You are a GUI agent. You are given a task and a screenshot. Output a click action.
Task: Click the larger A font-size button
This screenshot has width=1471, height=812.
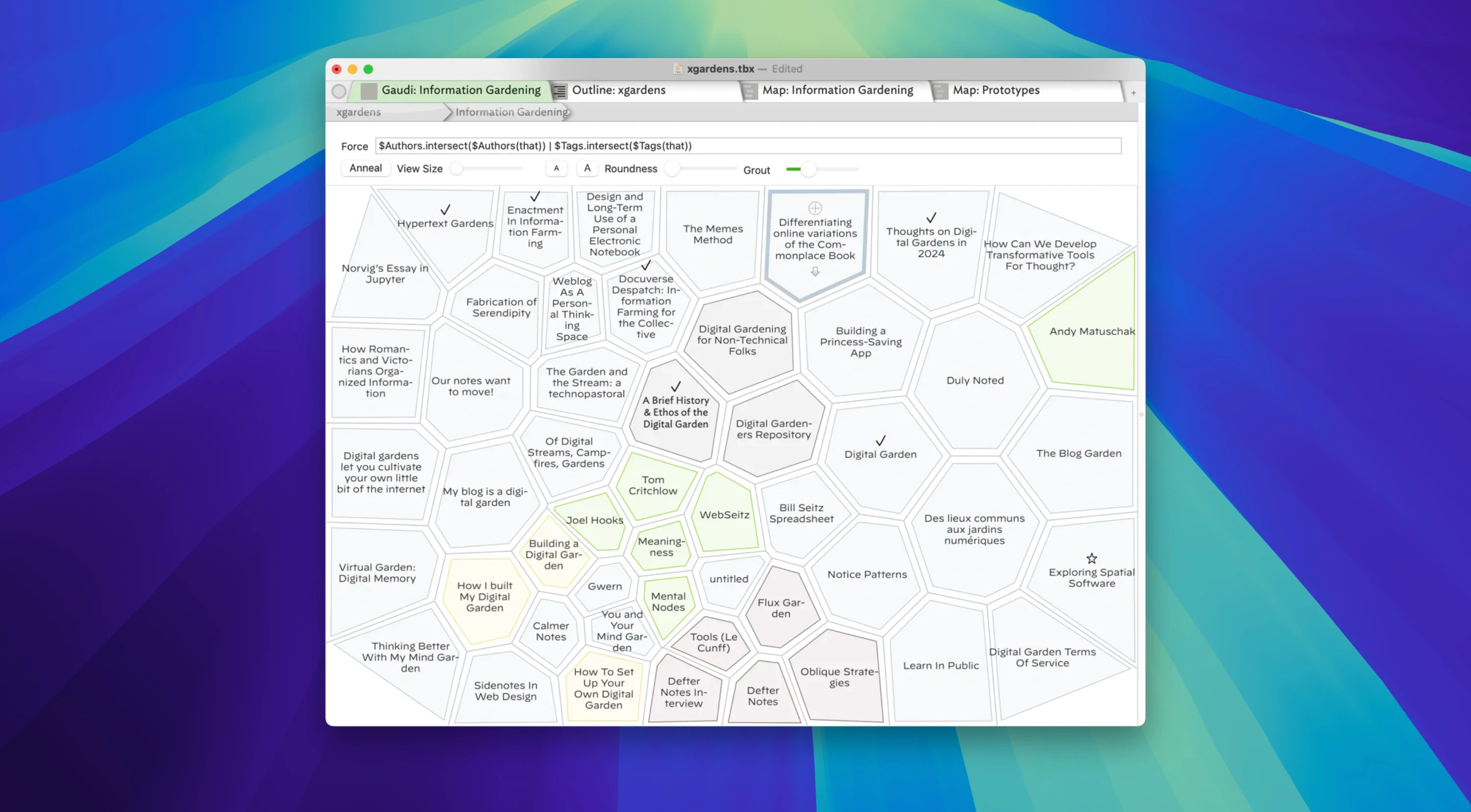pos(587,169)
